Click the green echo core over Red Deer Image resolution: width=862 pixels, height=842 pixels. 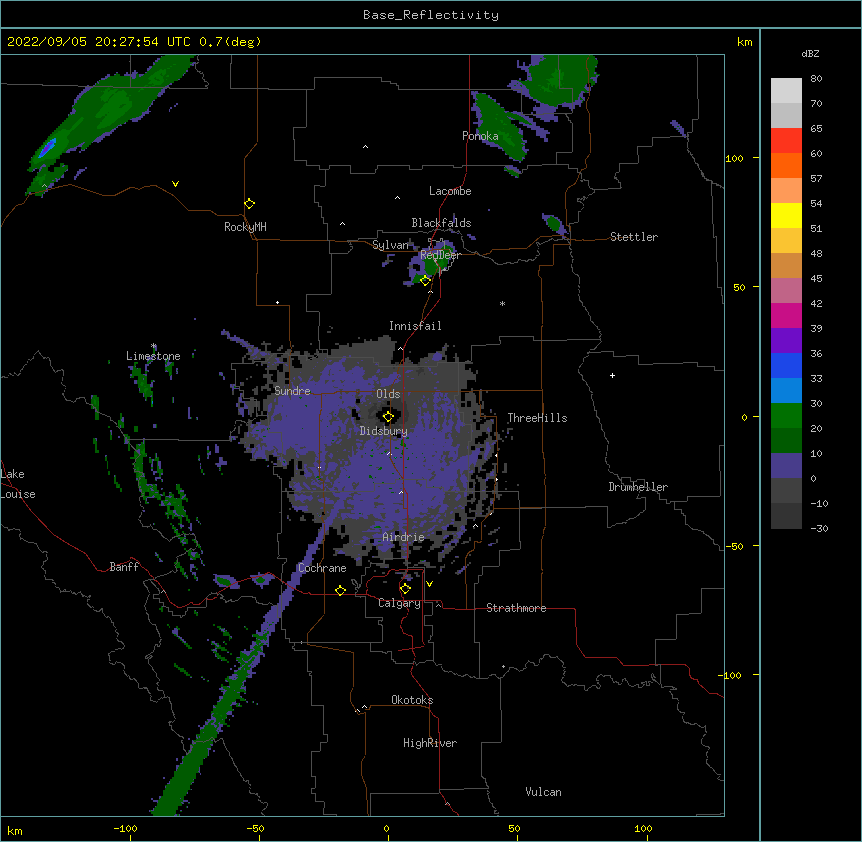pyautogui.click(x=438, y=263)
